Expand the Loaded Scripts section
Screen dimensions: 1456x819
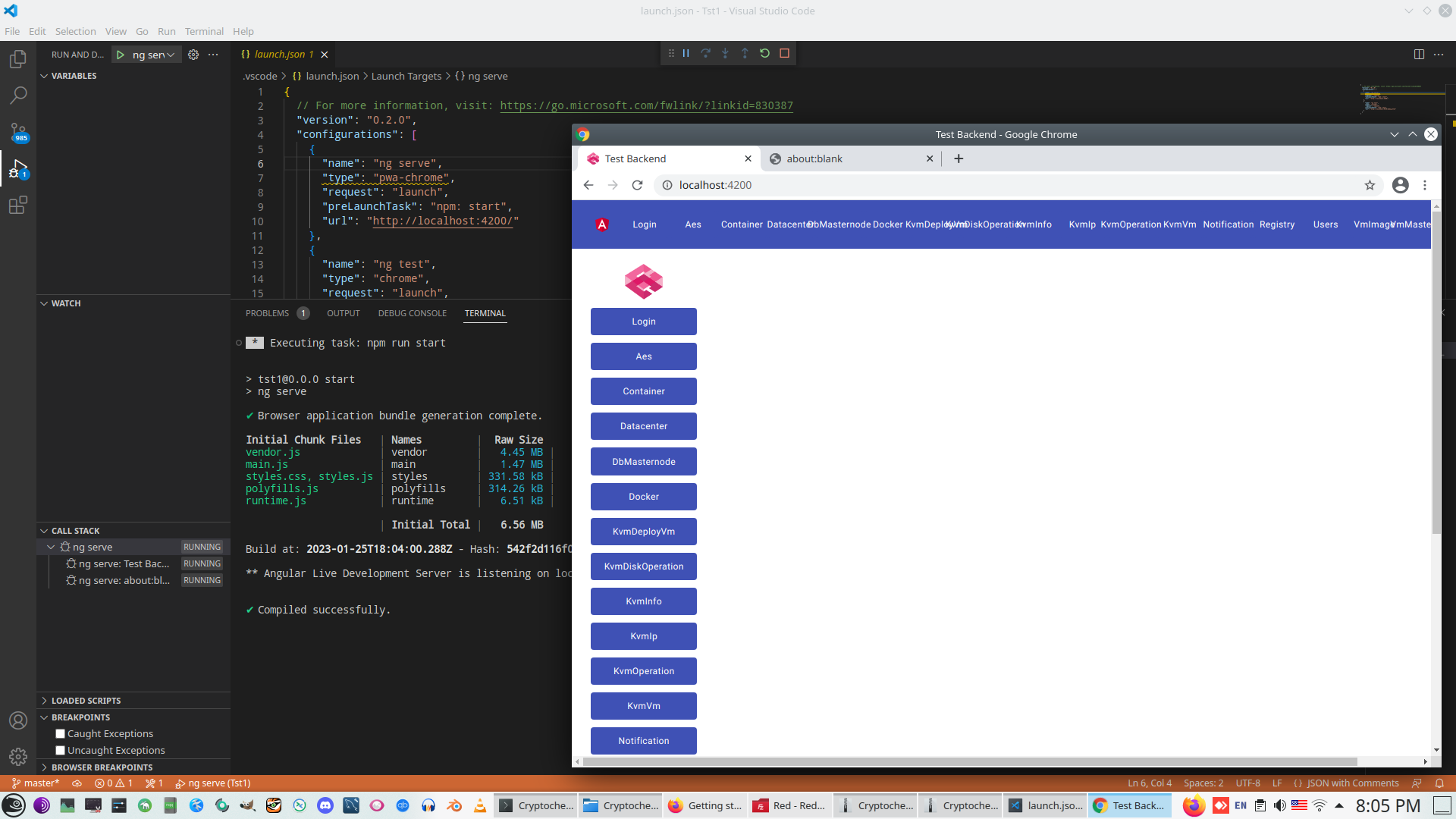(86, 701)
